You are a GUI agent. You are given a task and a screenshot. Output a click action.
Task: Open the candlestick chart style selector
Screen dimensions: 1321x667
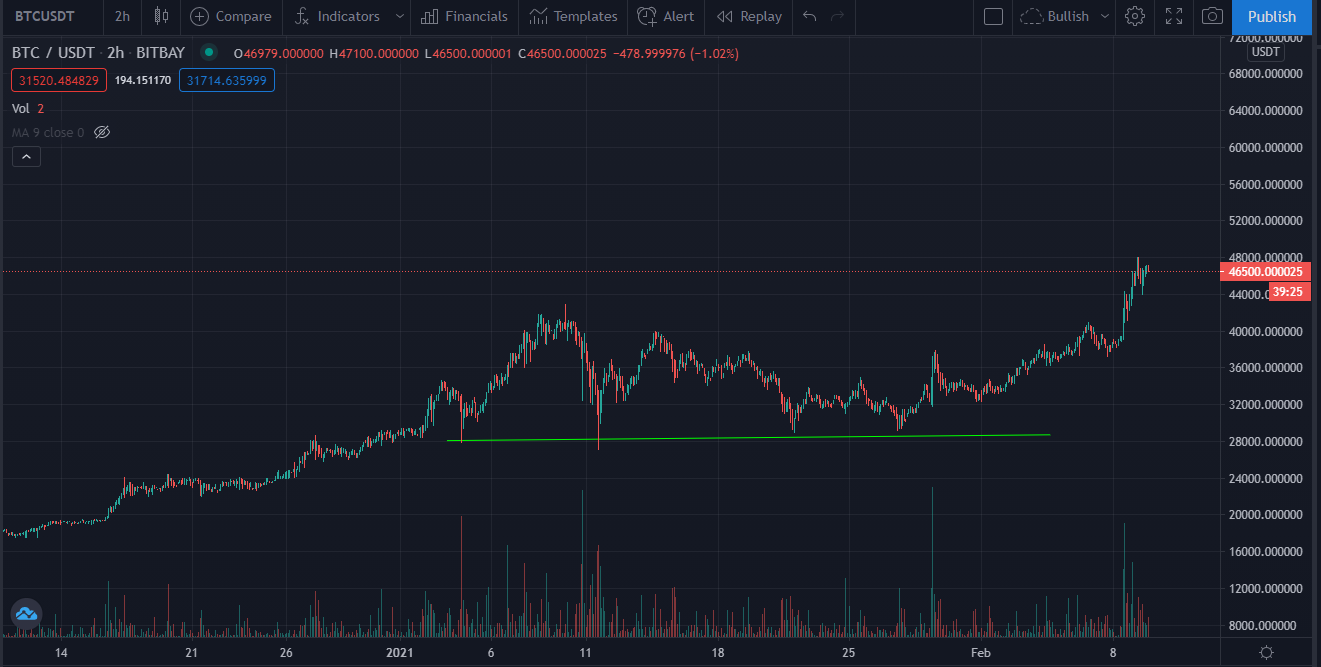pos(161,16)
